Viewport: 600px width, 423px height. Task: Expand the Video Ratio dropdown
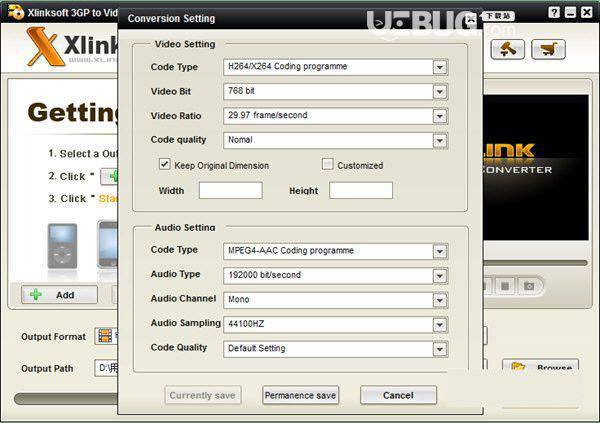pos(440,116)
